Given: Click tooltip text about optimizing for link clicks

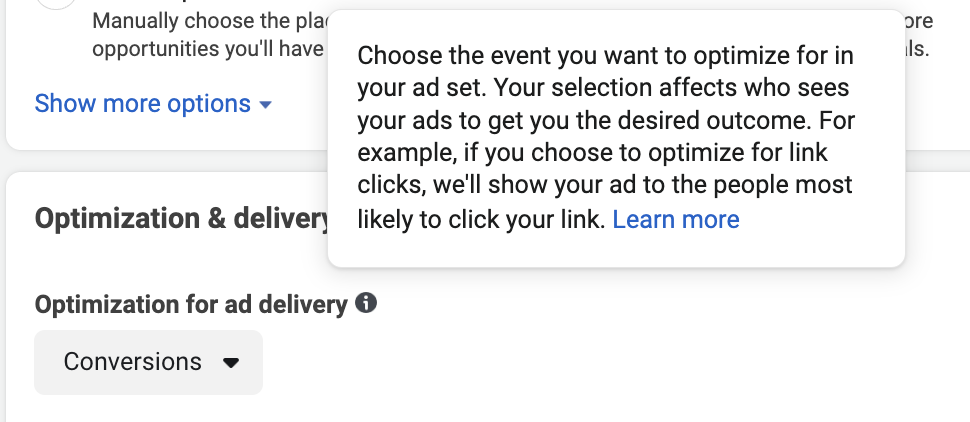Looking at the screenshot, I should click(x=593, y=152).
